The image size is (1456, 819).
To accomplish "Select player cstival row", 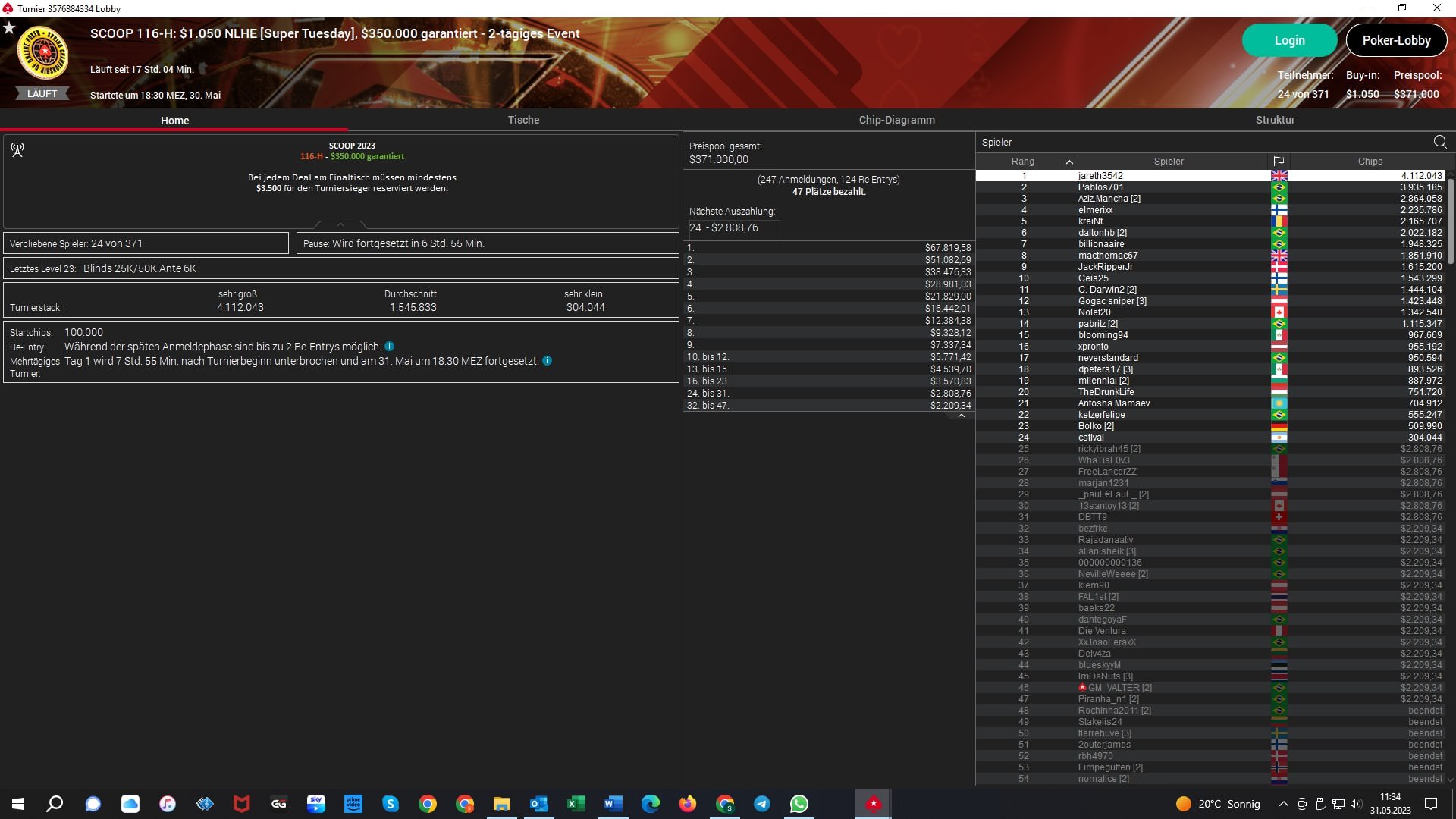I will click(1210, 438).
